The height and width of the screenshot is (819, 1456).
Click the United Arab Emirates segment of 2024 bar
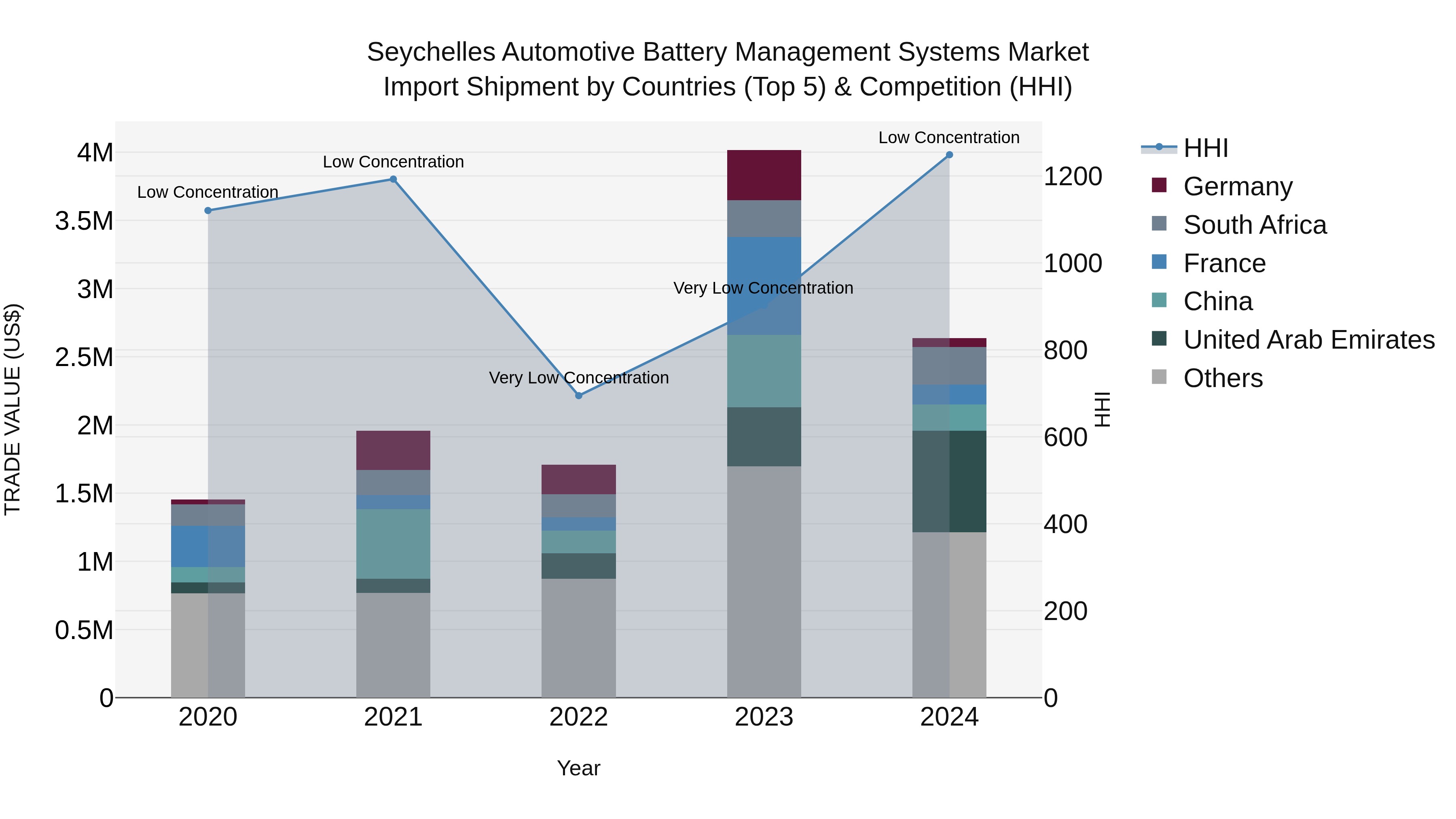(950, 482)
